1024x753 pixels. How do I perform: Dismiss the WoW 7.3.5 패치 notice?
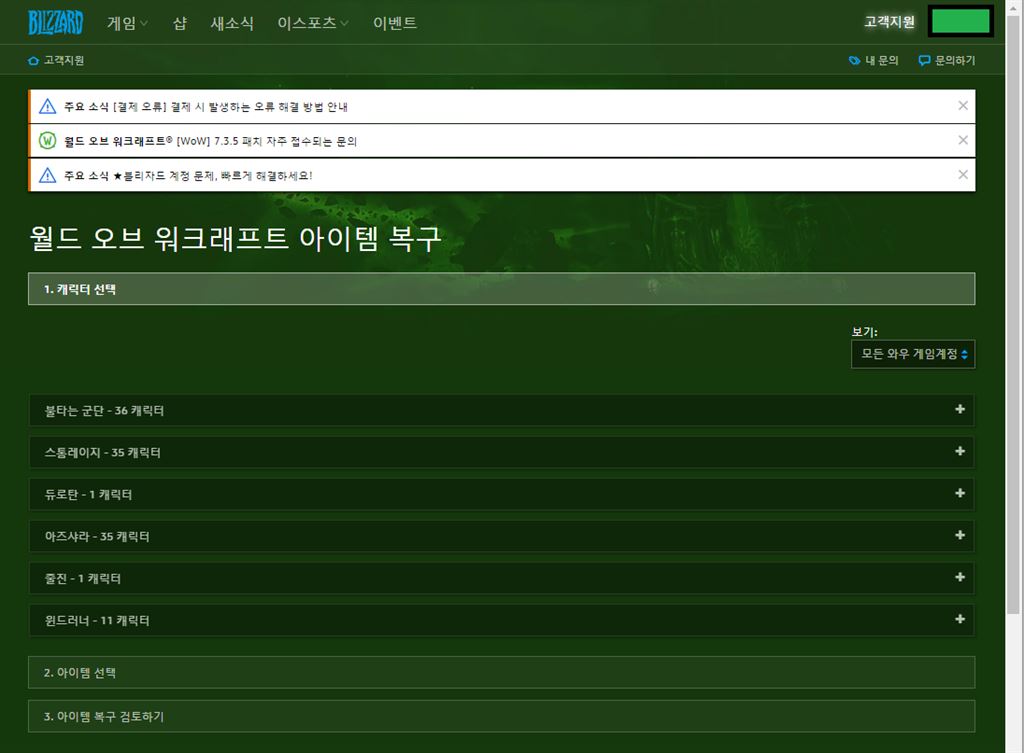(x=963, y=140)
